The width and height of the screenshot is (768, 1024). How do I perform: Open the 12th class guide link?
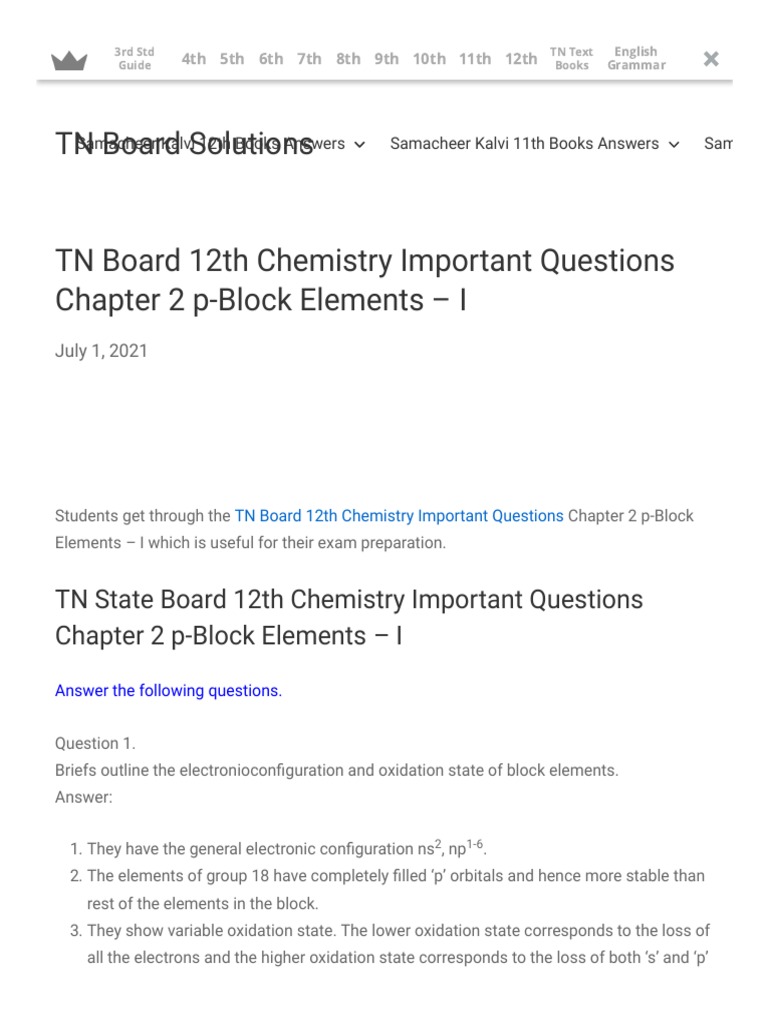(520, 59)
